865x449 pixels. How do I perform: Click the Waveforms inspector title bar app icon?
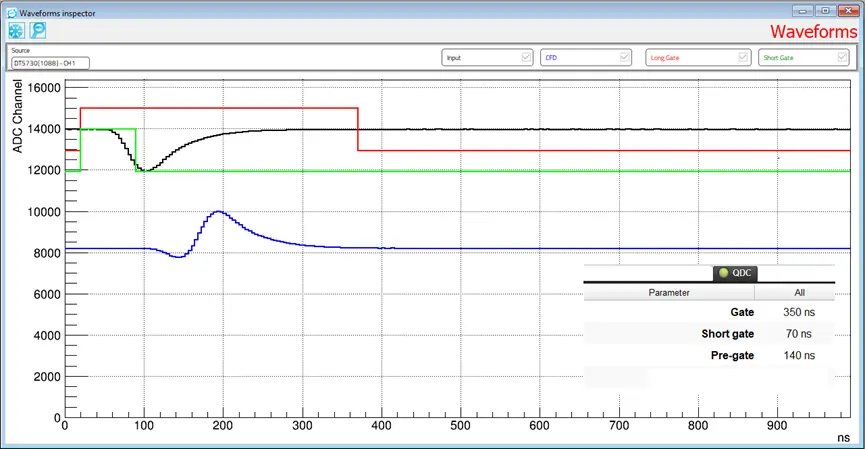(12, 13)
